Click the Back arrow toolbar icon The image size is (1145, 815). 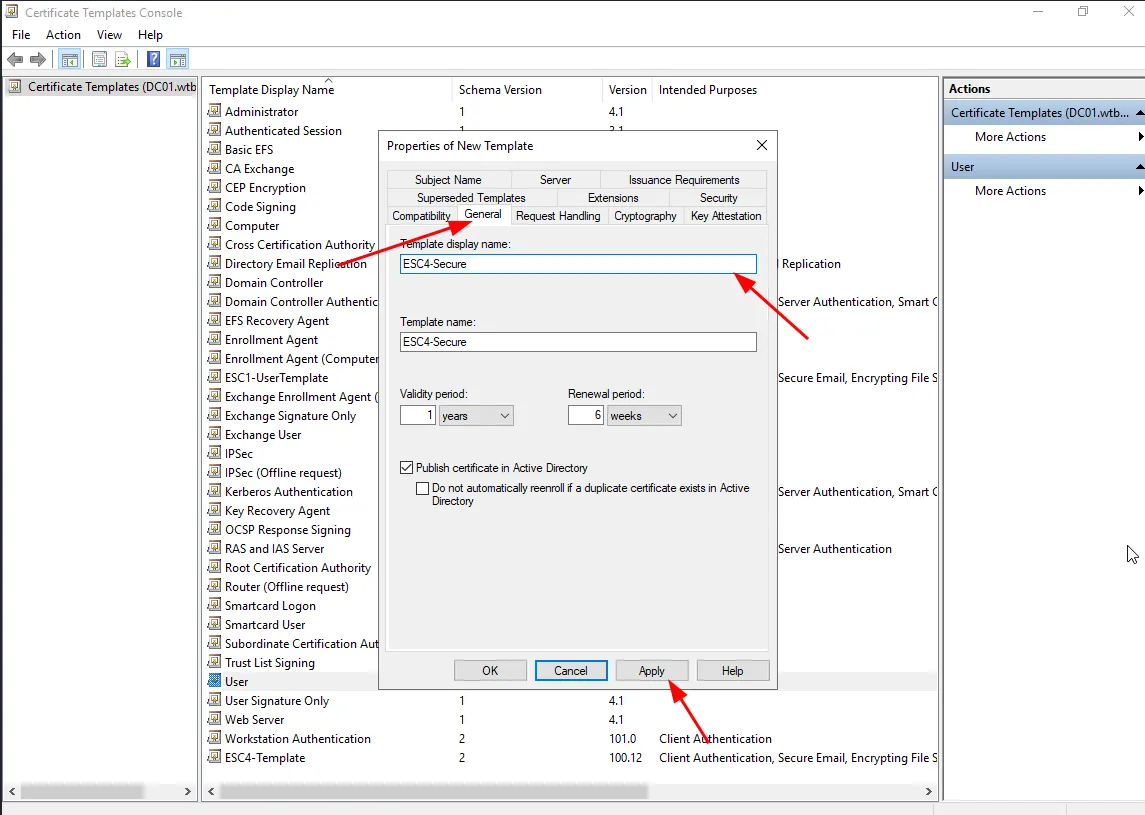(x=15, y=60)
